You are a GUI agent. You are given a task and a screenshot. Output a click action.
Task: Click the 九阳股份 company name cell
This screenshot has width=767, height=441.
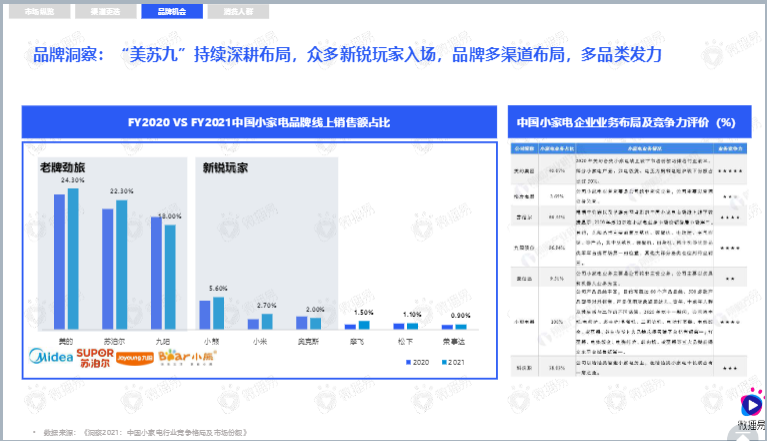524,248
